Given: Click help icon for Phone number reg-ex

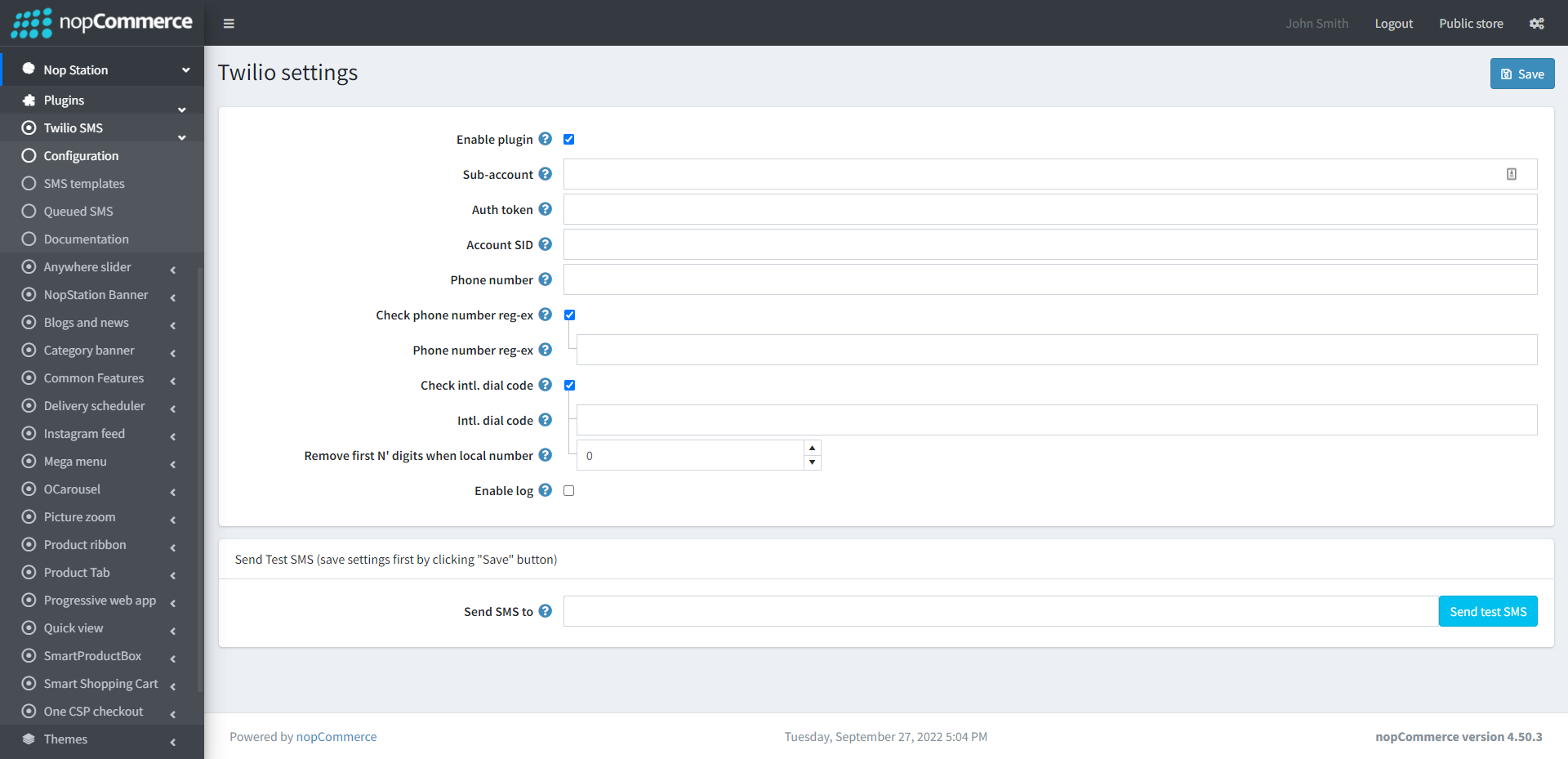Looking at the screenshot, I should pos(546,350).
